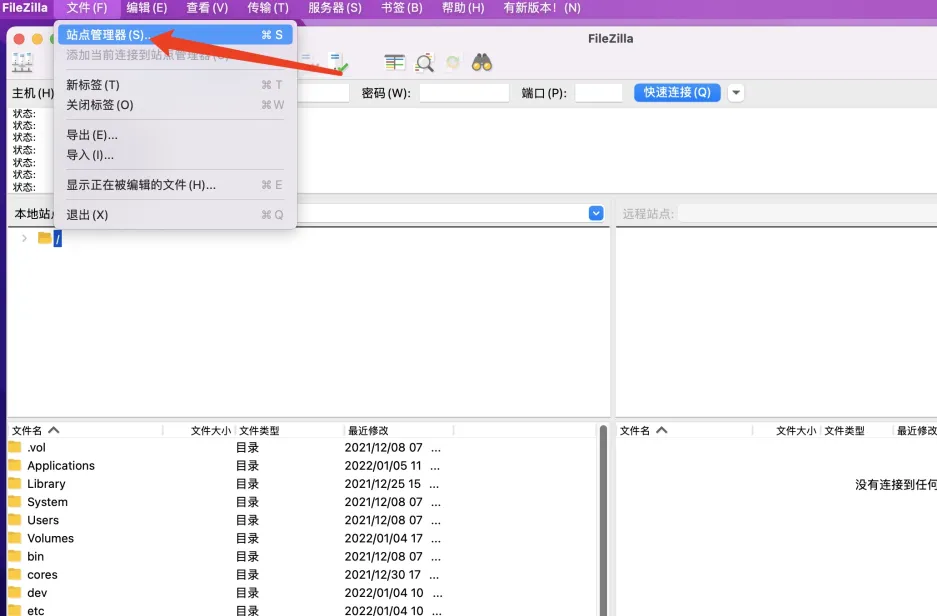The image size is (937, 616).
Task: Select the "Library" directory name
Action: coord(46,484)
